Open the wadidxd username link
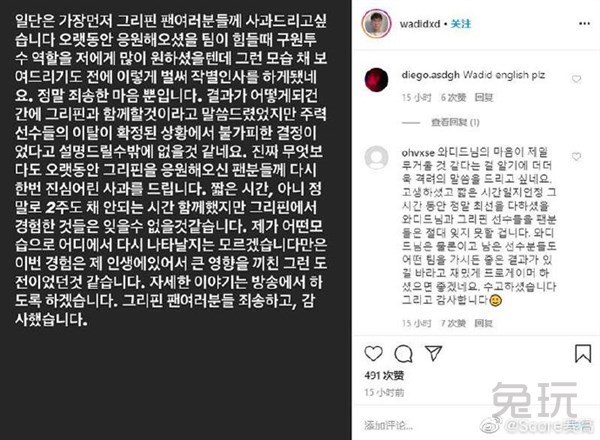The height and width of the screenshot is (440, 600). [x=420, y=24]
